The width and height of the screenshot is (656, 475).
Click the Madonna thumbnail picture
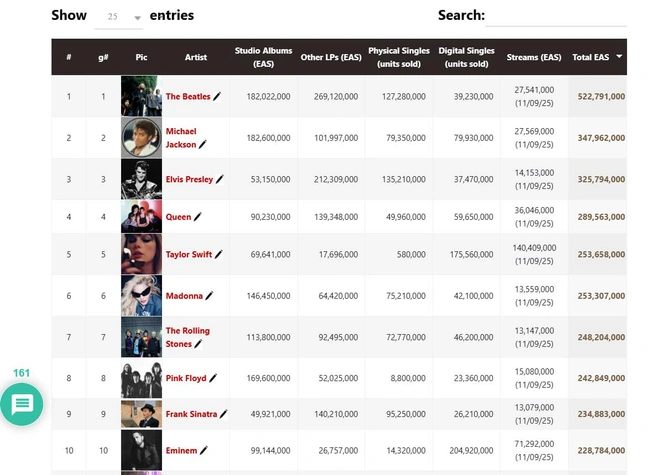pos(141,296)
